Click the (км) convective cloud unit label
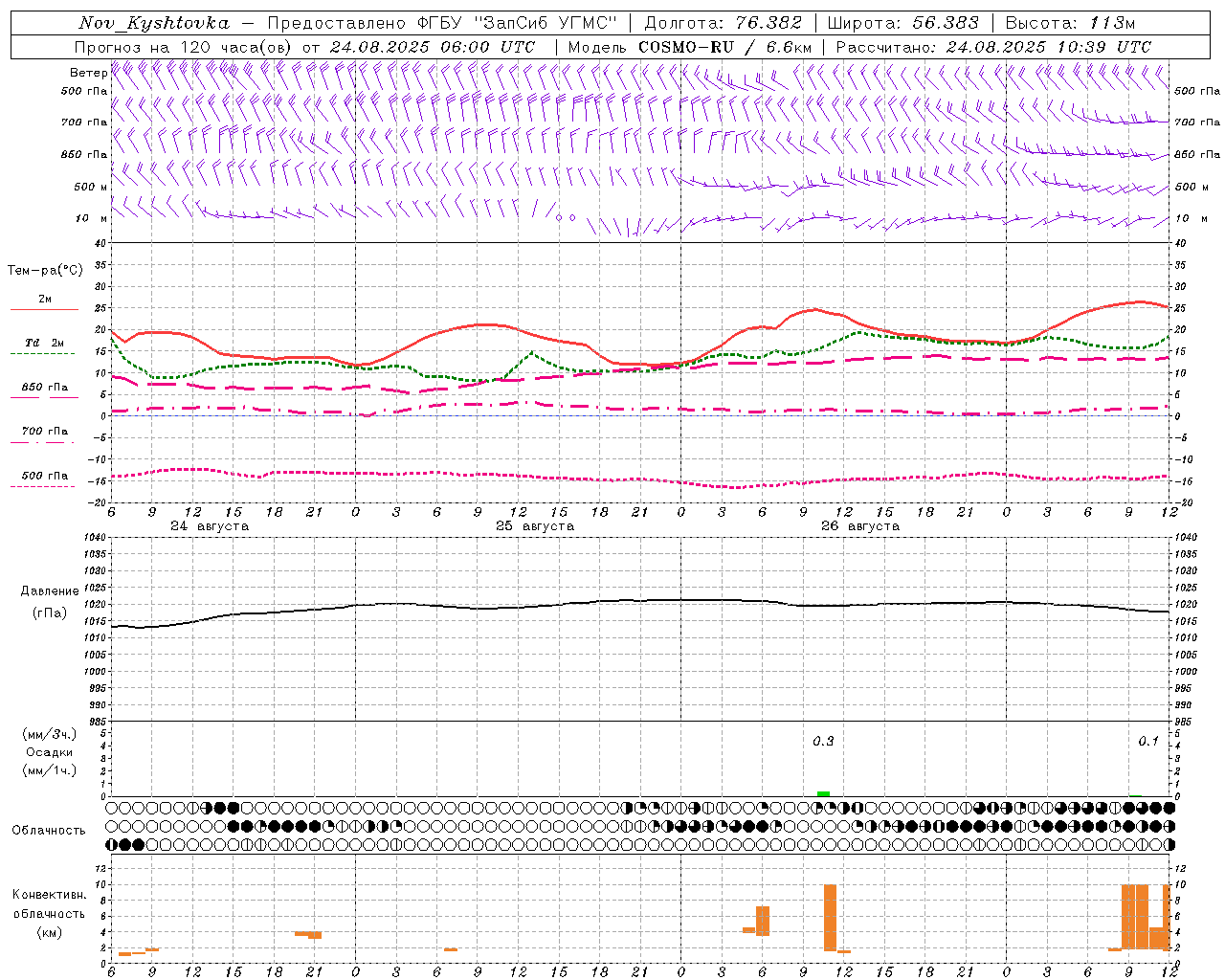Screen dimensions: 1225x980 tap(50, 932)
